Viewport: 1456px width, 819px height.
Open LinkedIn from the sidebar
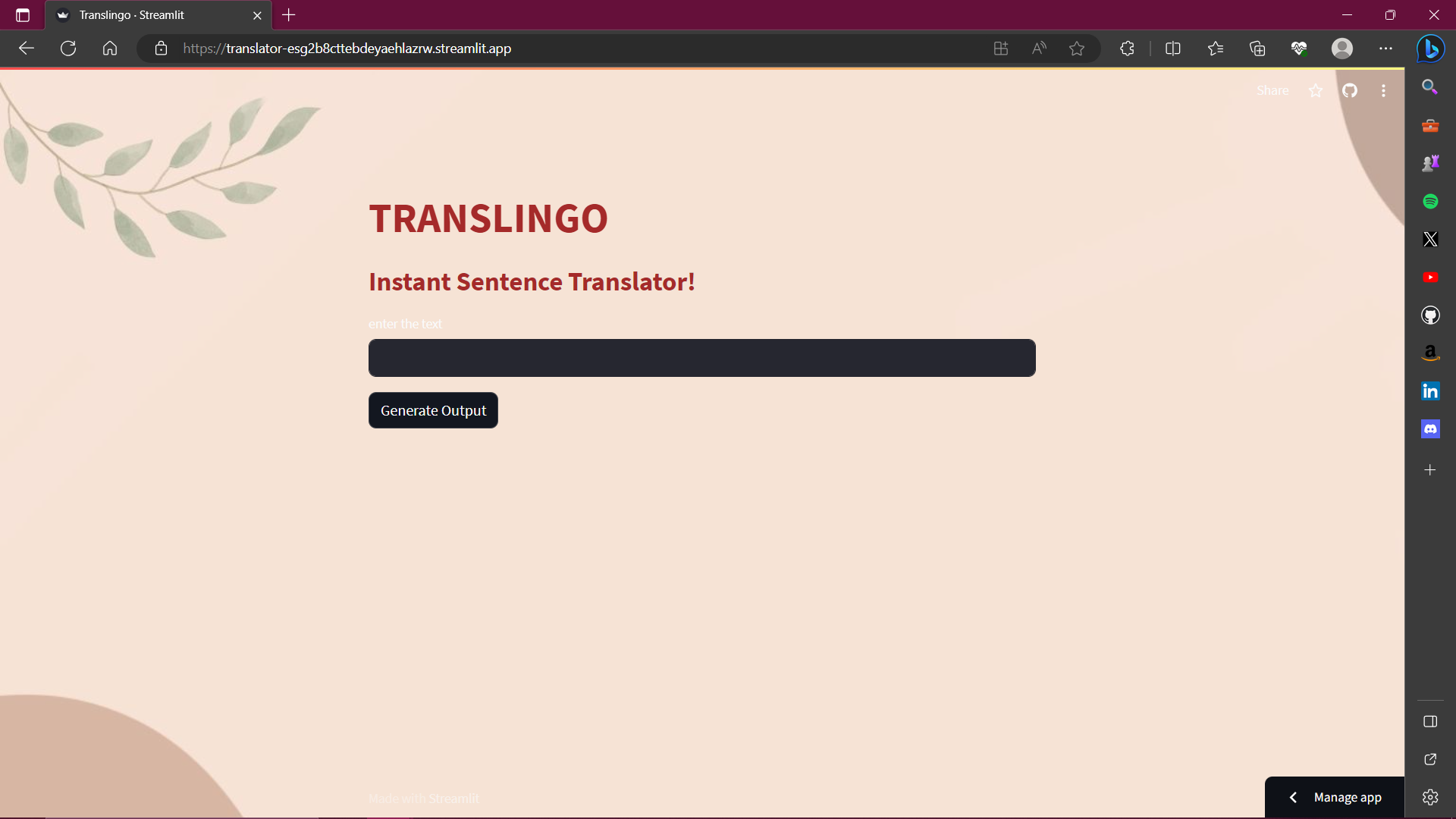click(1430, 391)
